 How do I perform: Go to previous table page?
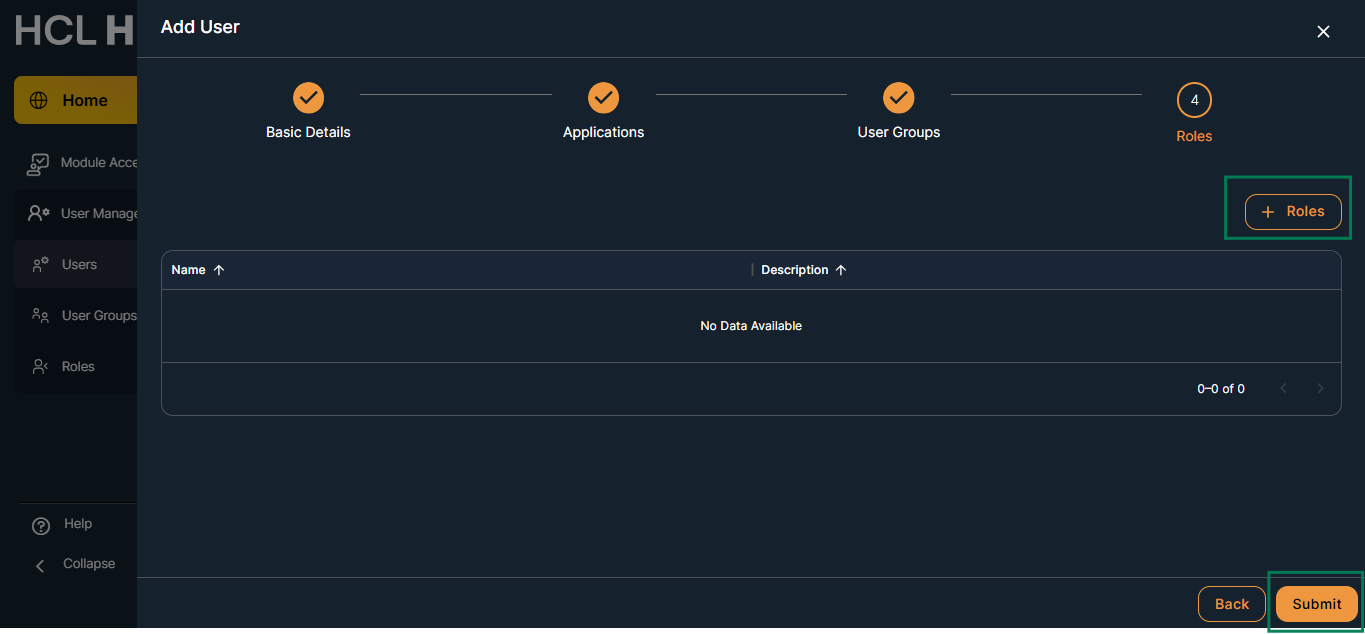[x=1284, y=389]
